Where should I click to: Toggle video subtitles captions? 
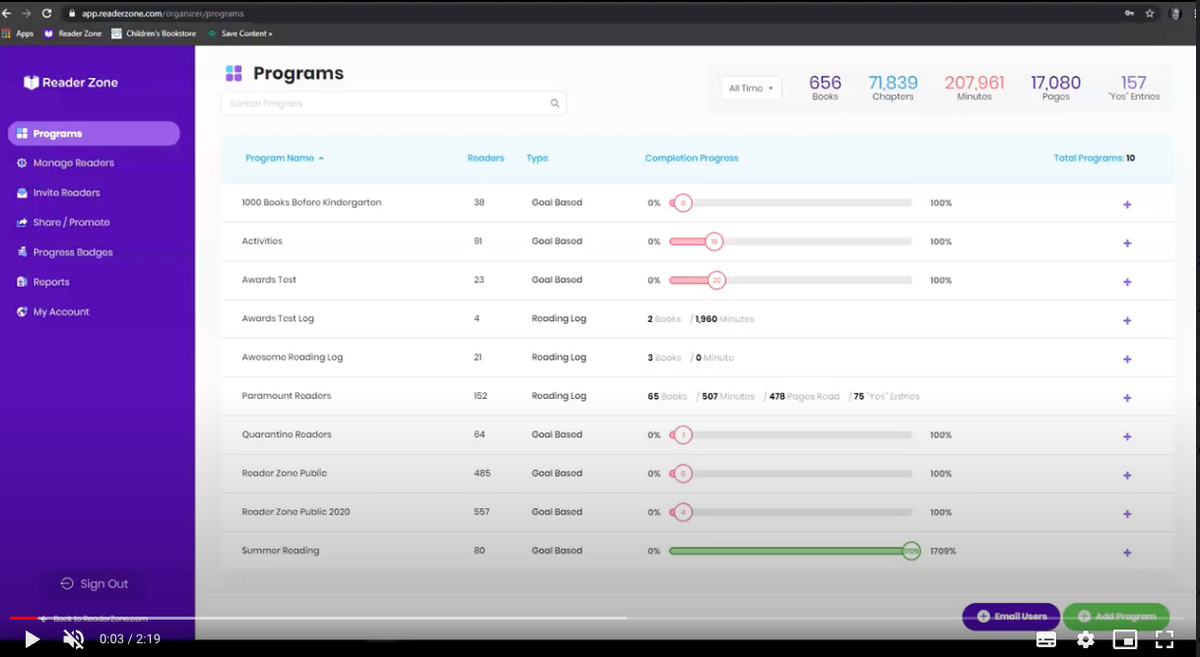[1046, 639]
